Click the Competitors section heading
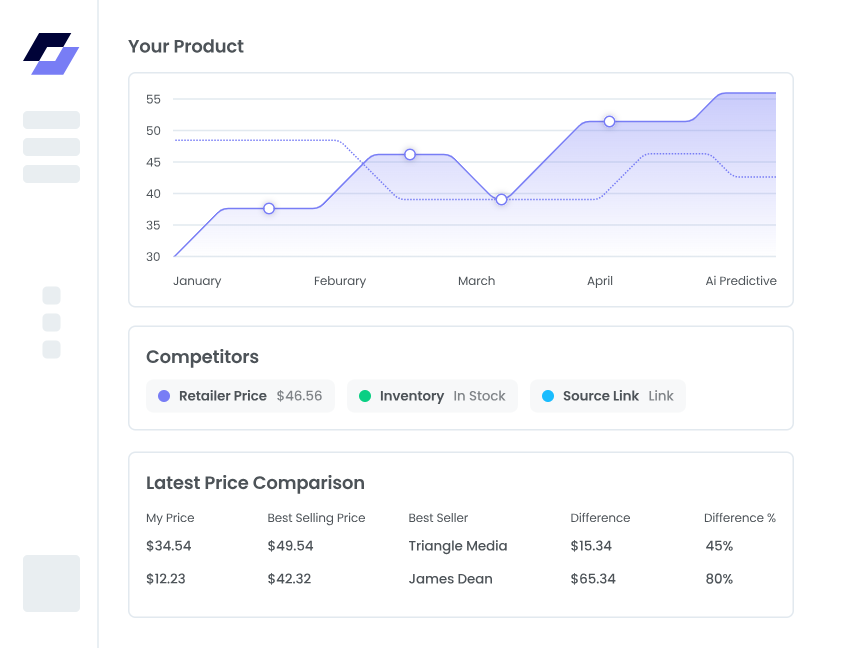Image resolution: width=866 pixels, height=655 pixels. (x=202, y=357)
